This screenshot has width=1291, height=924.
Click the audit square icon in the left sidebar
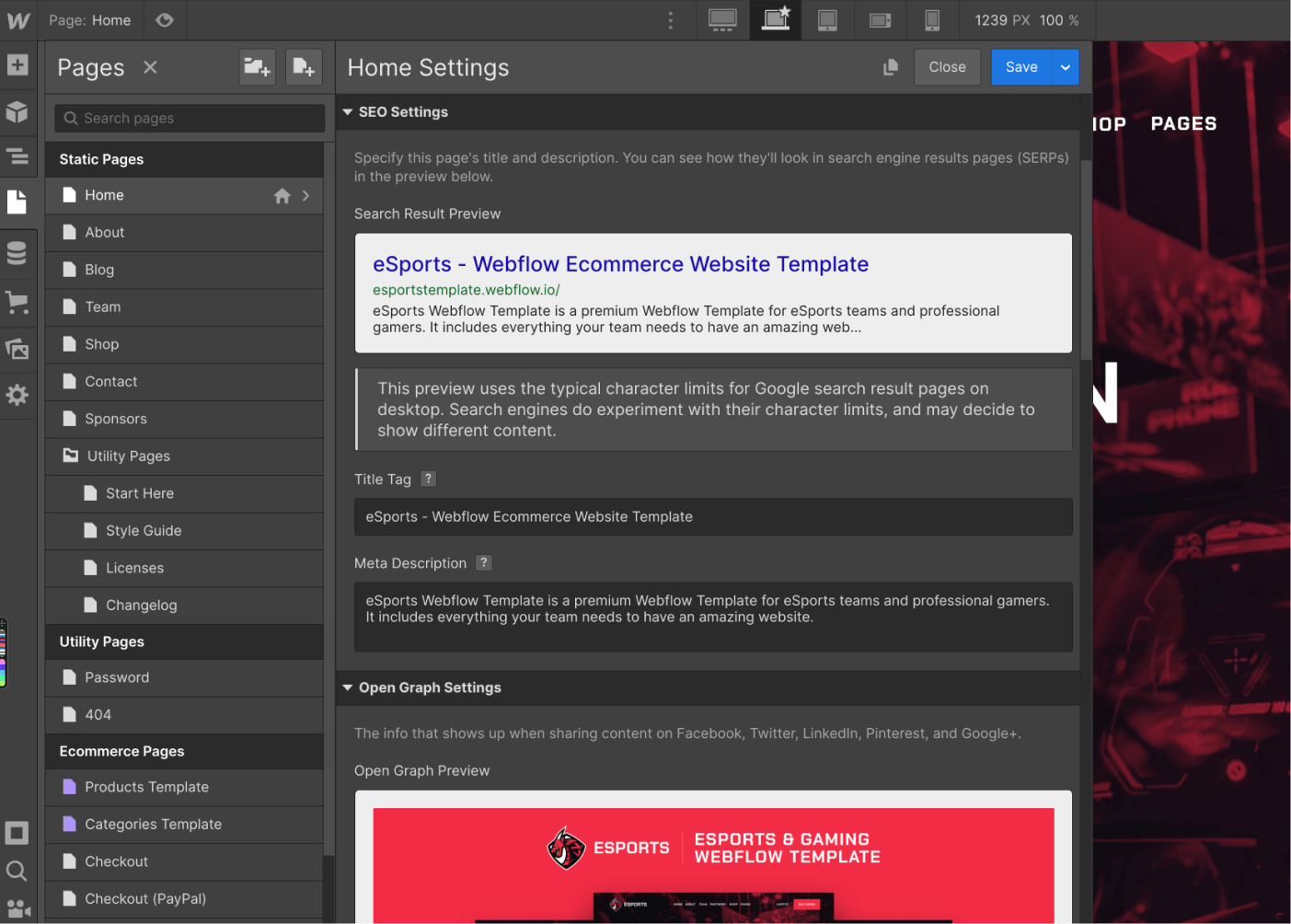17,833
